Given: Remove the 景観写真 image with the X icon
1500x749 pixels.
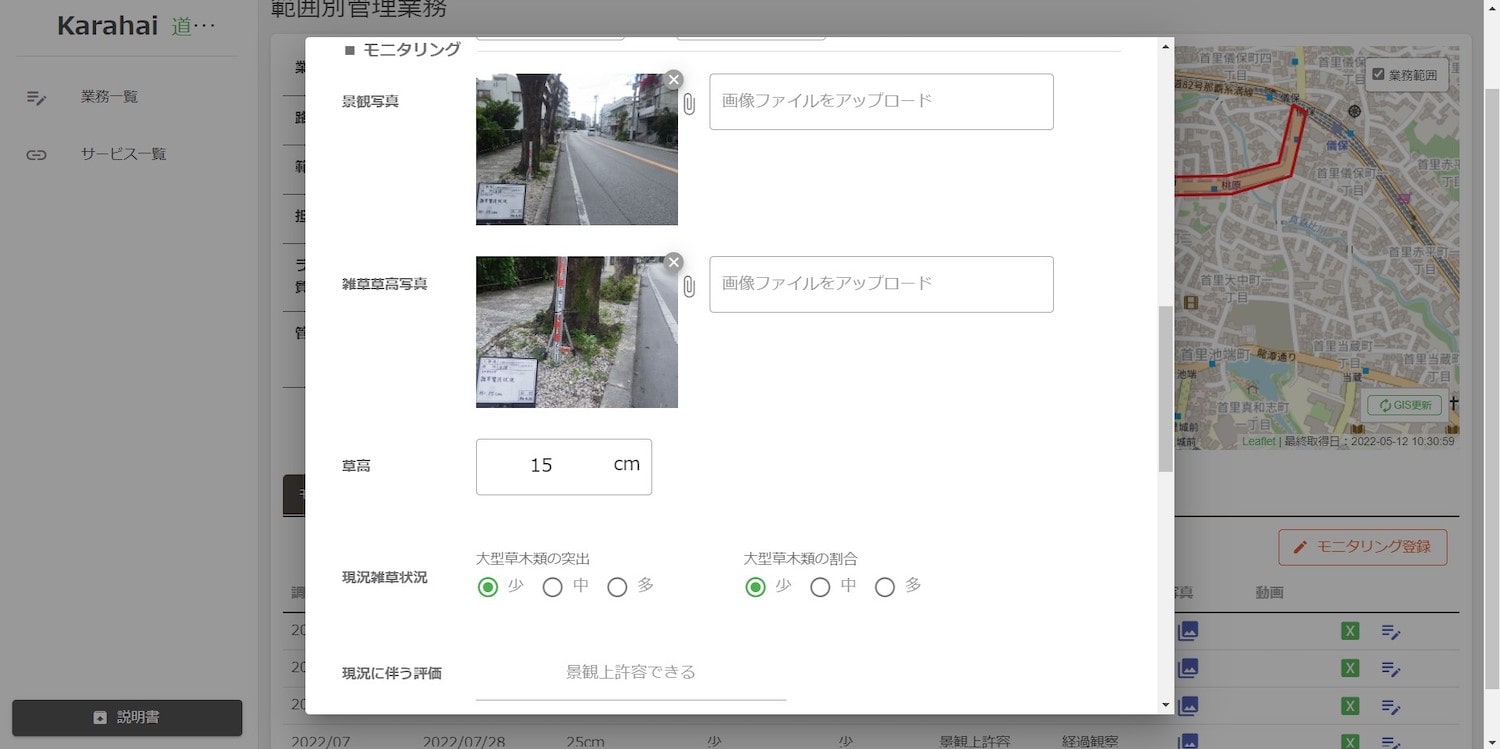Looking at the screenshot, I should [x=674, y=79].
